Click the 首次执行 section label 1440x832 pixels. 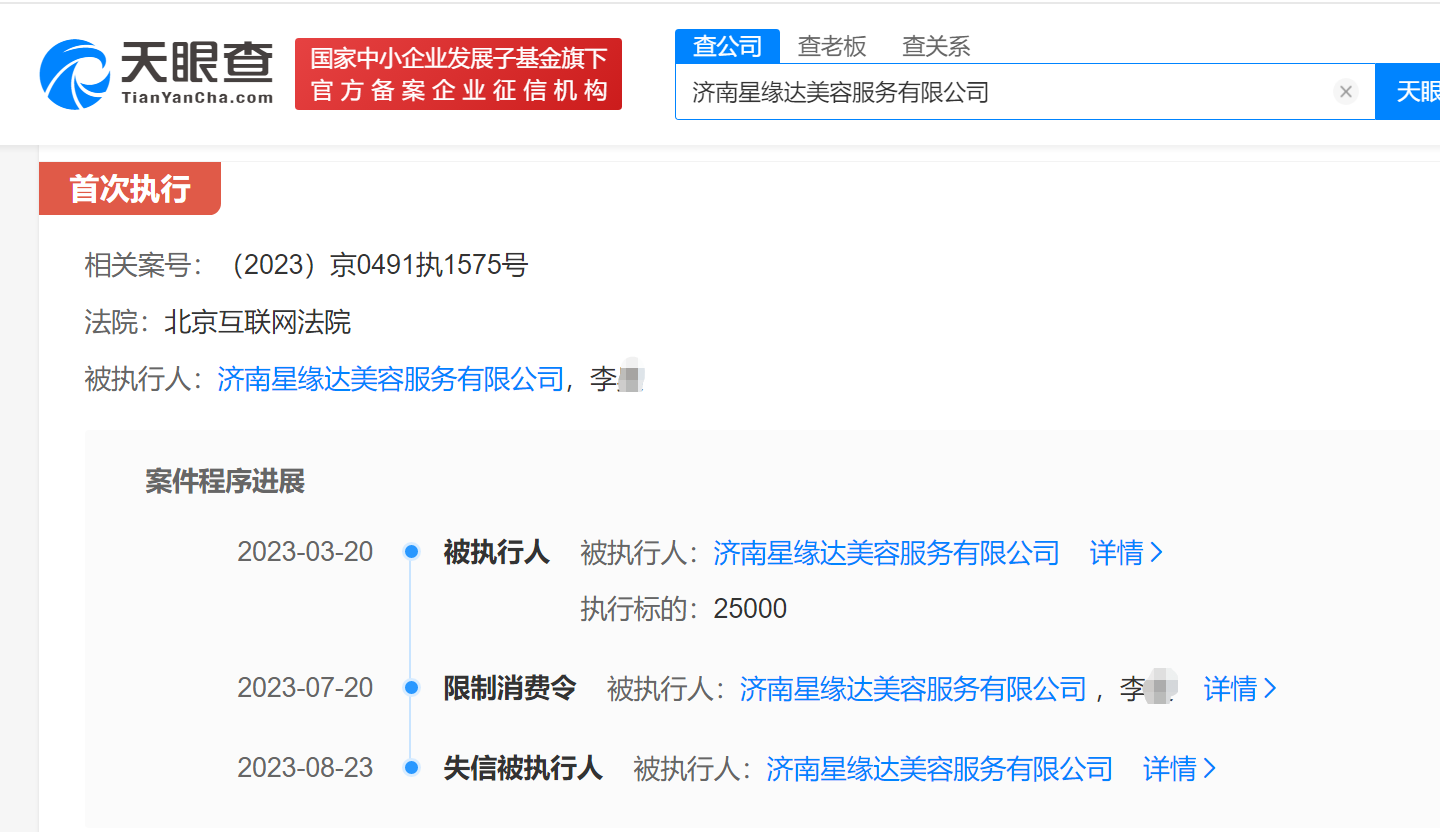(129, 188)
